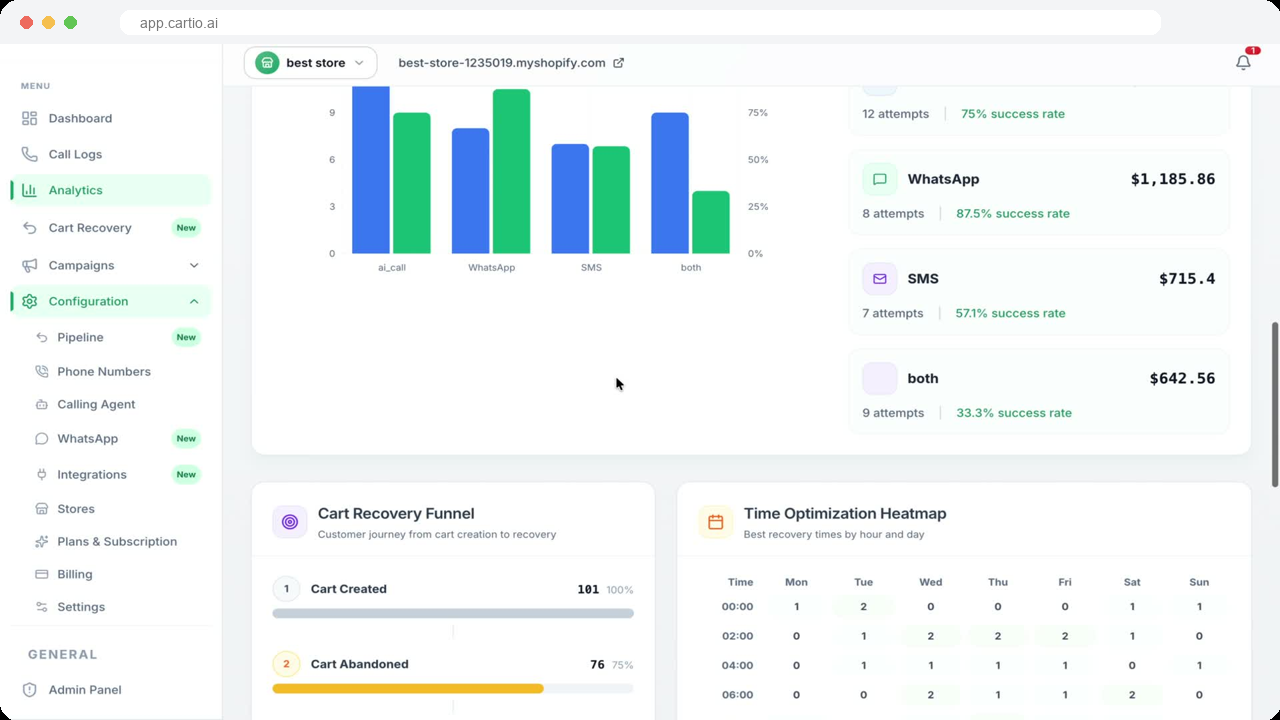Click the Cart Abandoned yellow progress bar
This screenshot has height=720, width=1280.
(408, 688)
